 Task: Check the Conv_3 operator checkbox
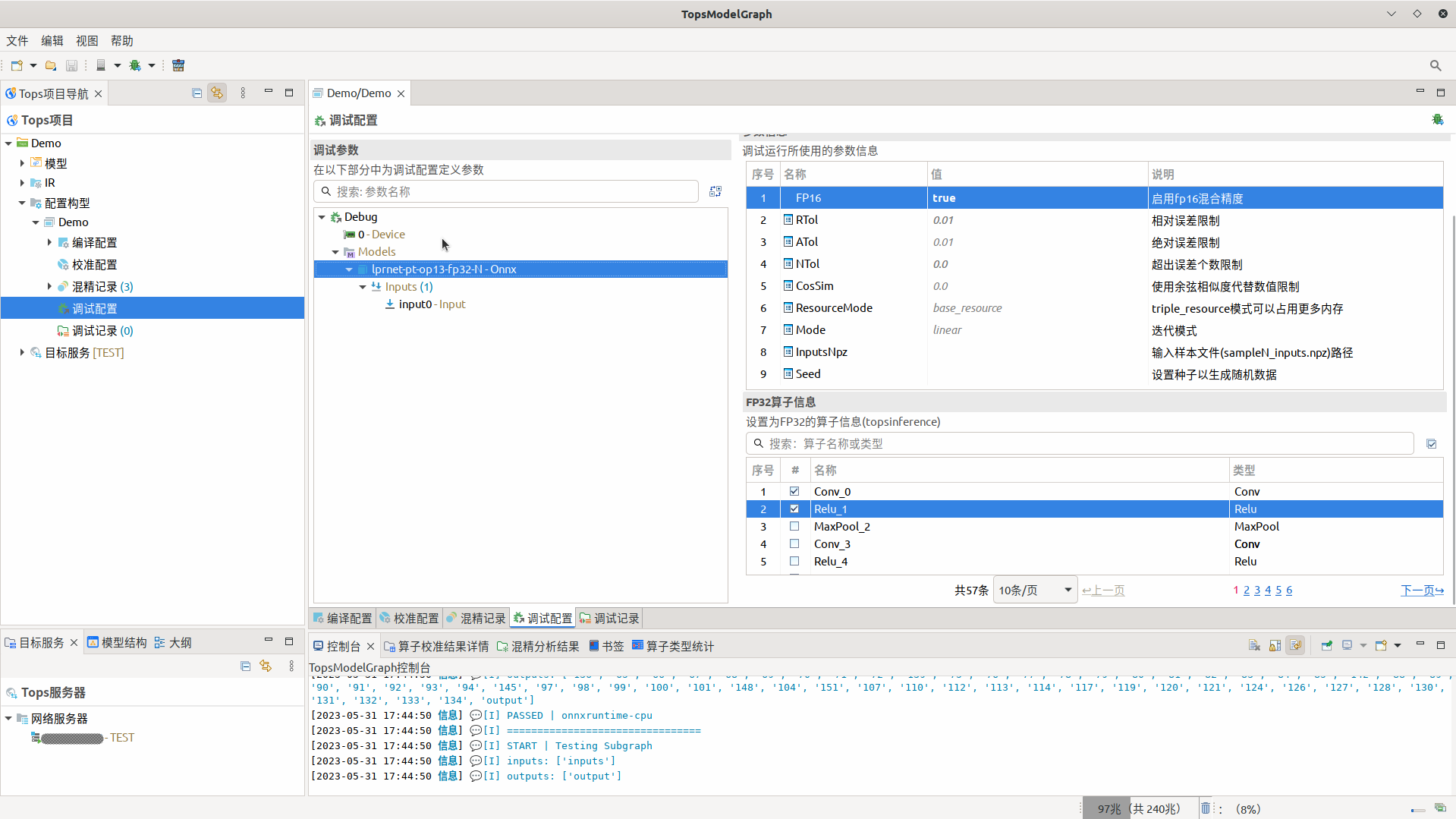pyautogui.click(x=794, y=543)
